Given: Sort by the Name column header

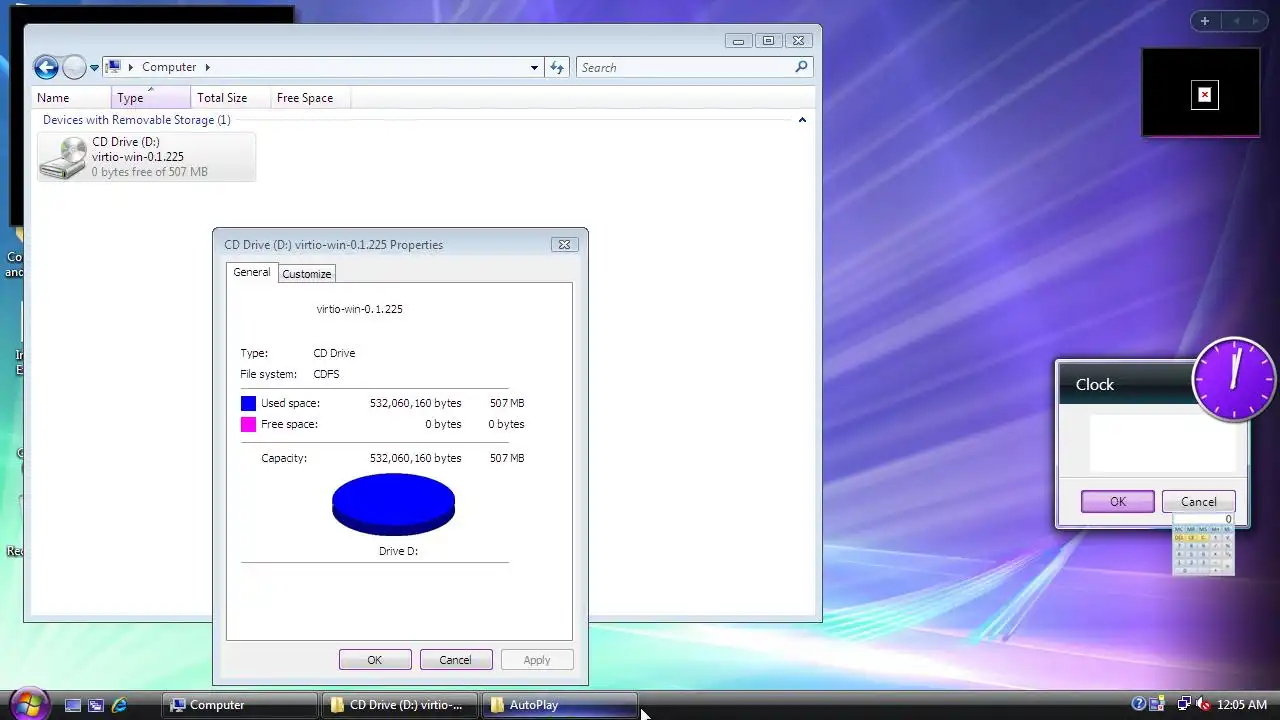Looking at the screenshot, I should tap(72, 98).
